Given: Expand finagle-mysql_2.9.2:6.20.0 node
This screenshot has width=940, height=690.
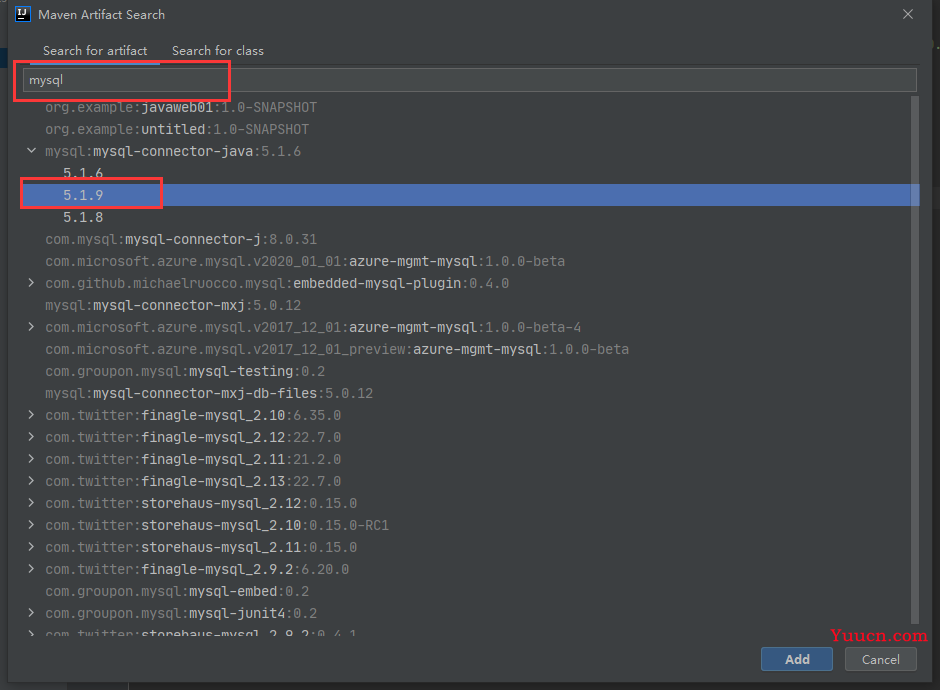Looking at the screenshot, I should pyautogui.click(x=31, y=569).
